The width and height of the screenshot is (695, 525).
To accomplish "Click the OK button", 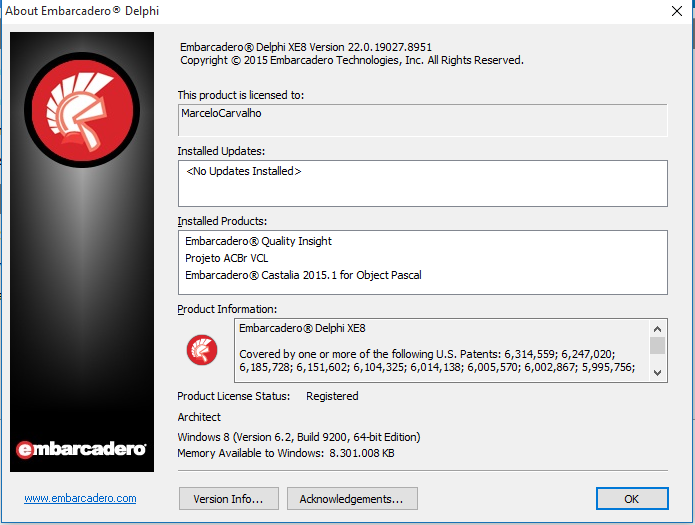I will pos(632,499).
